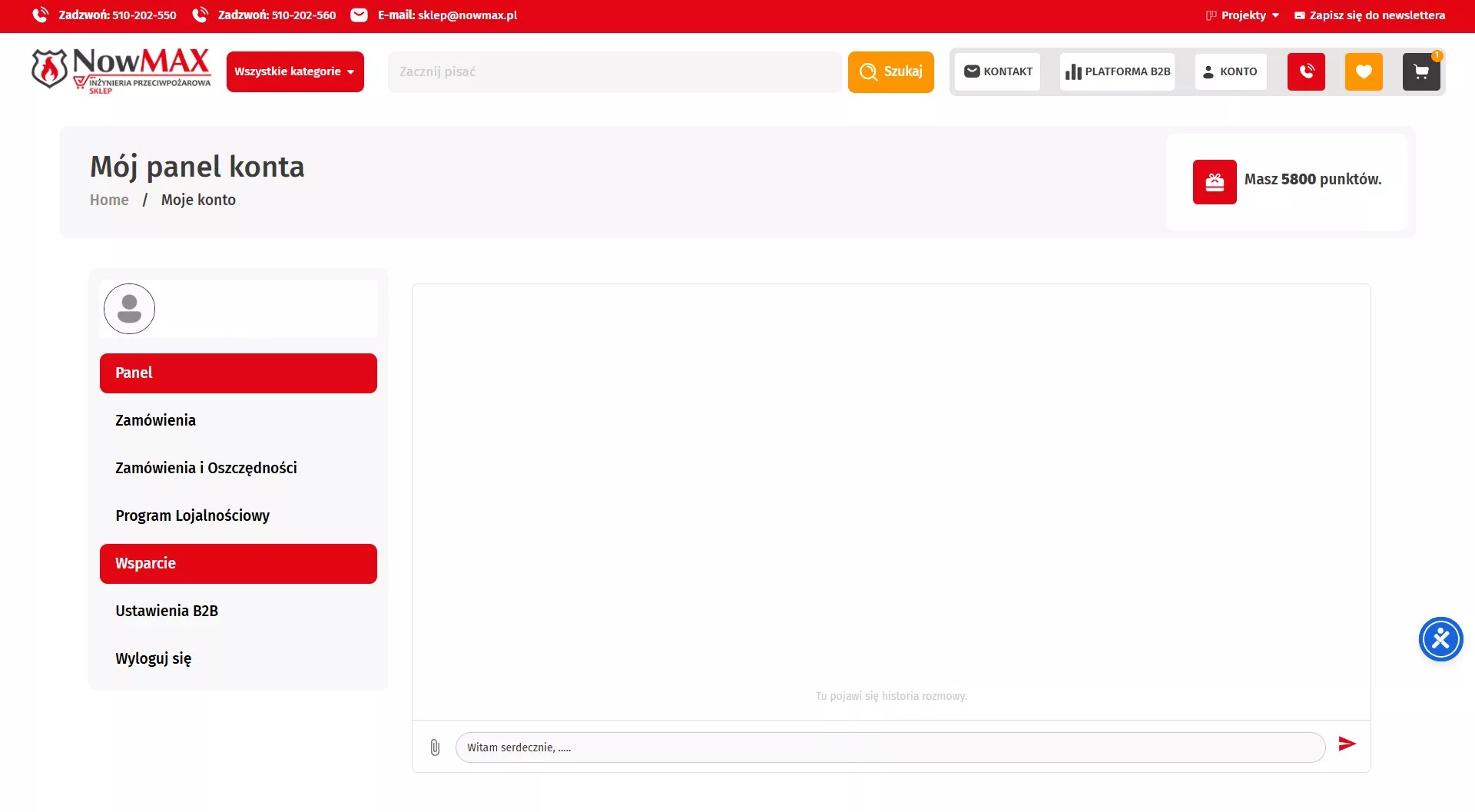The image size is (1475, 812).
Task: Focus the chat message input field
Action: point(890,747)
